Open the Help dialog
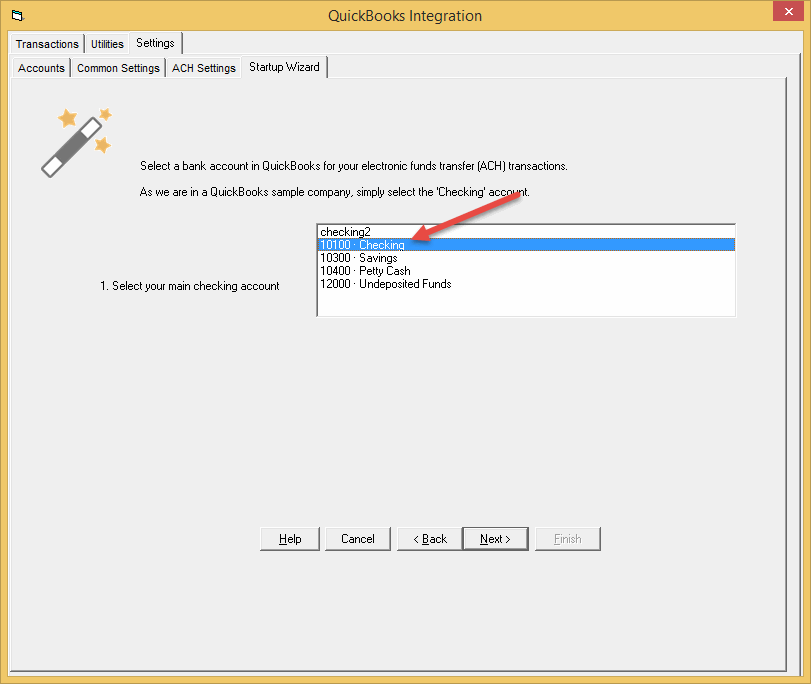Screen dimensions: 811x684 pyautogui.click(x=289, y=538)
